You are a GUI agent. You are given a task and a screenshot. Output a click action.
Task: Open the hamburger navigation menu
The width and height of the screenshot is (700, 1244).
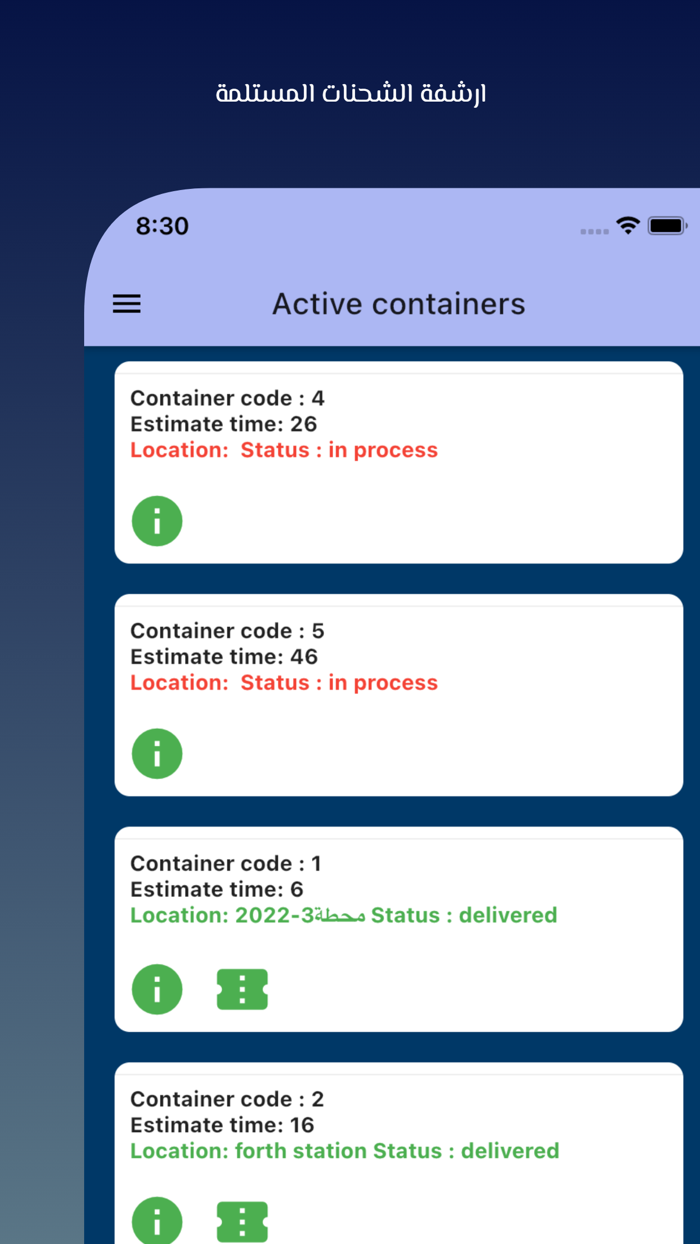pos(127,304)
